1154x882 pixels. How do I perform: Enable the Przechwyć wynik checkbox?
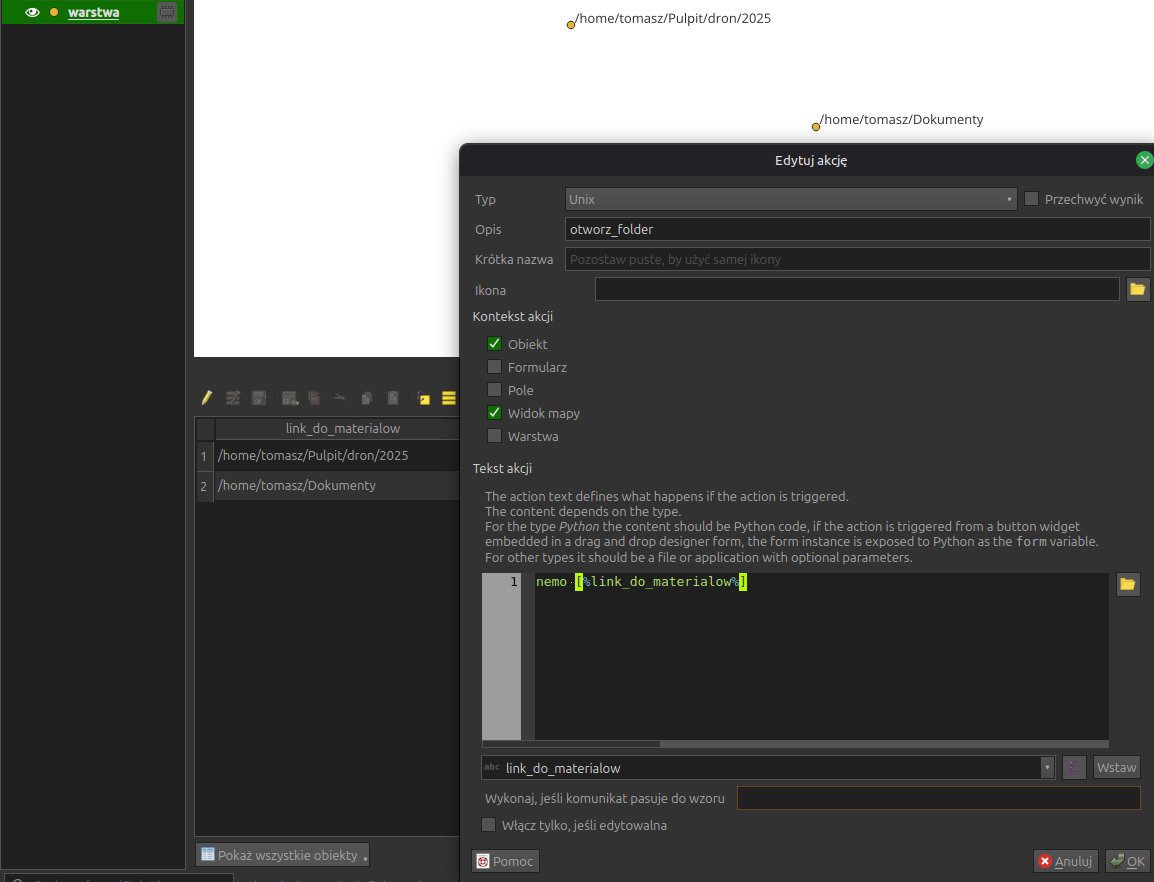[1032, 199]
